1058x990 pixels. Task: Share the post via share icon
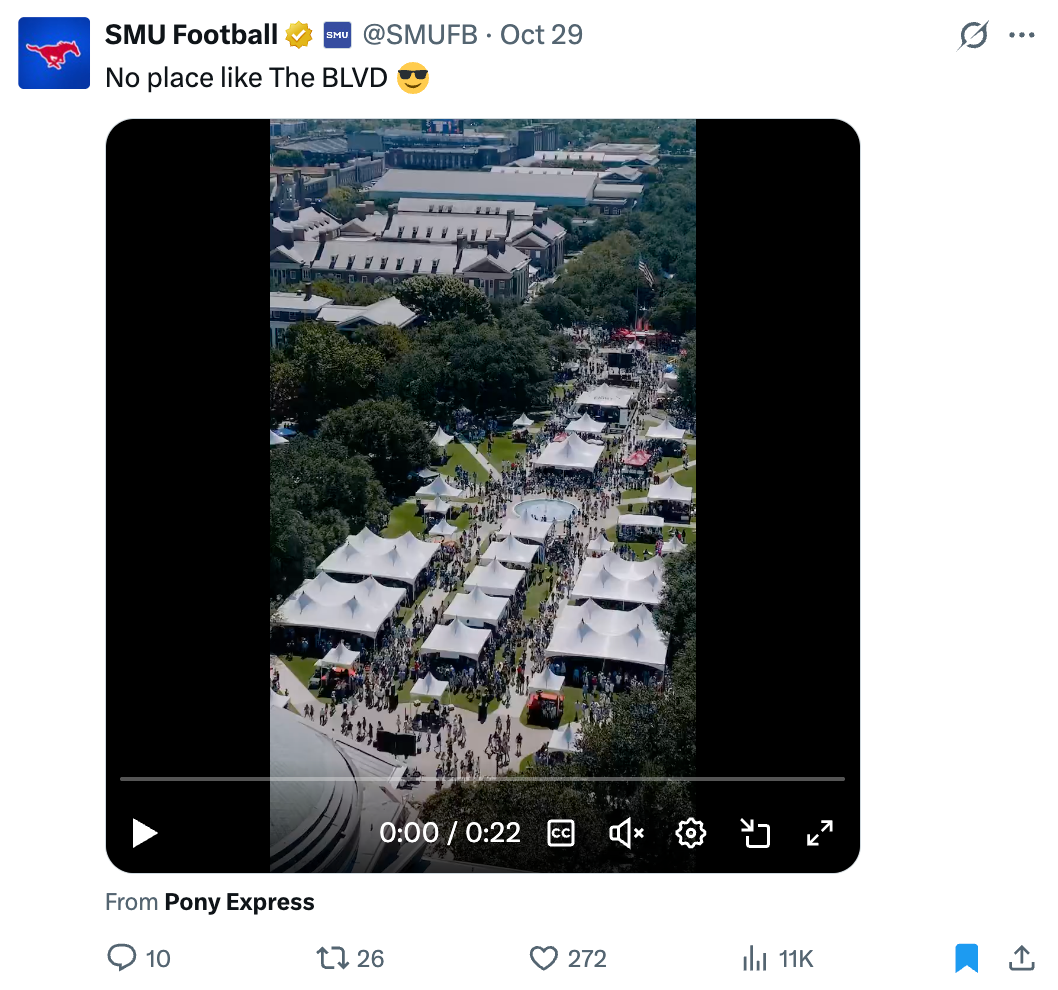(x=1021, y=959)
